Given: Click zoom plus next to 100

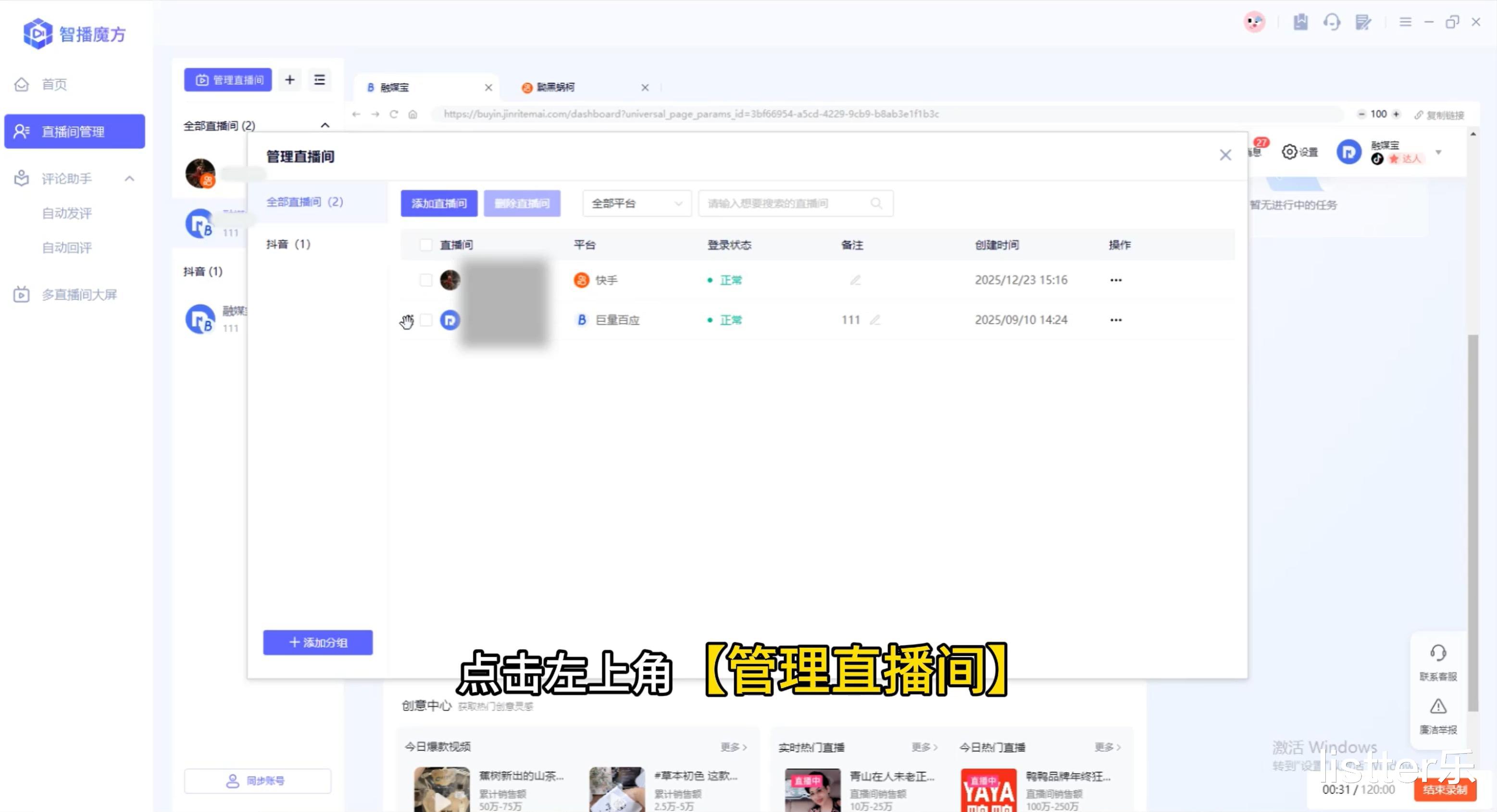Looking at the screenshot, I should coord(1396,114).
